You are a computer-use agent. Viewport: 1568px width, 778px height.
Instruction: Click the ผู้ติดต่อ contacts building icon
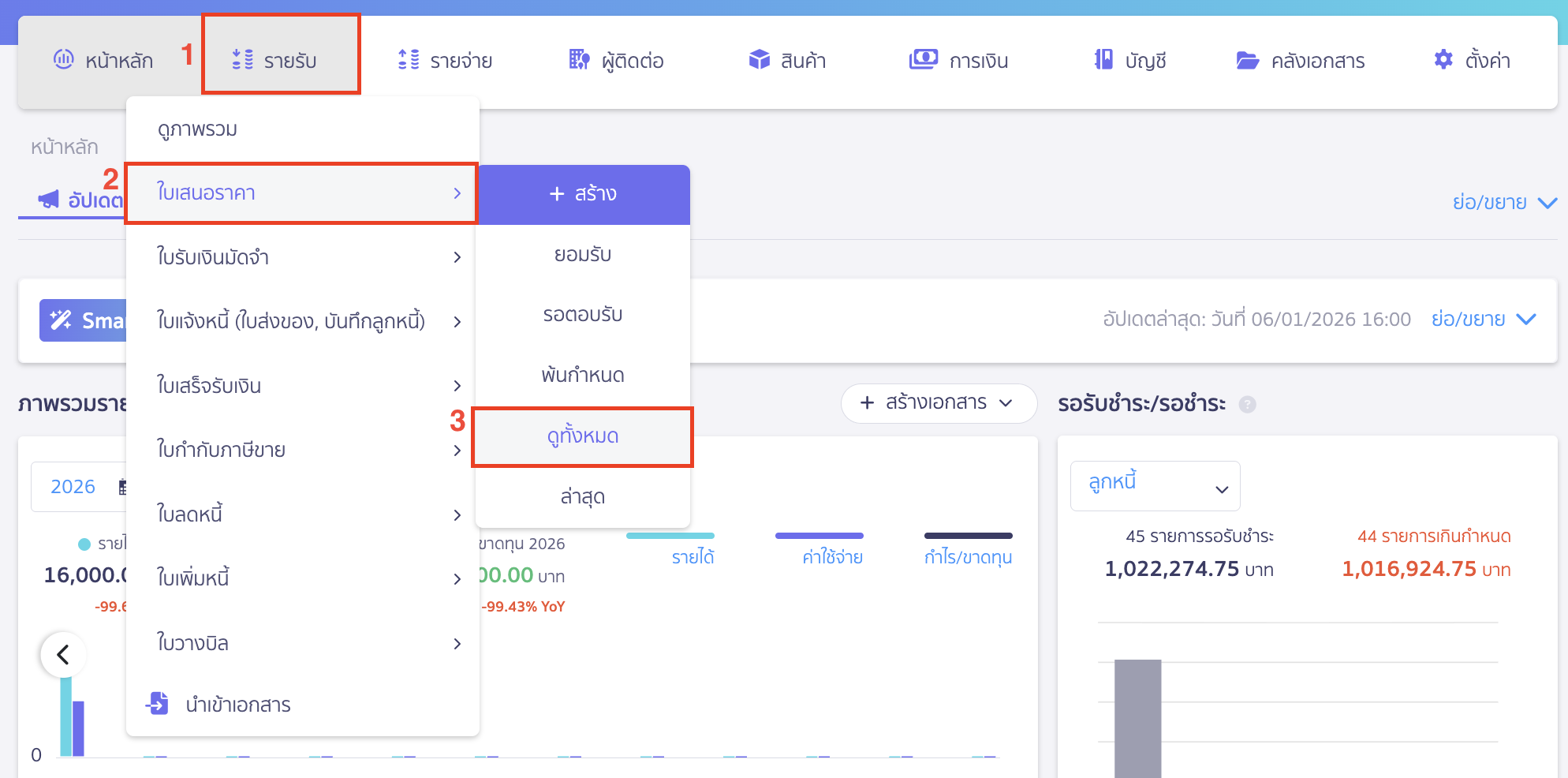point(579,60)
